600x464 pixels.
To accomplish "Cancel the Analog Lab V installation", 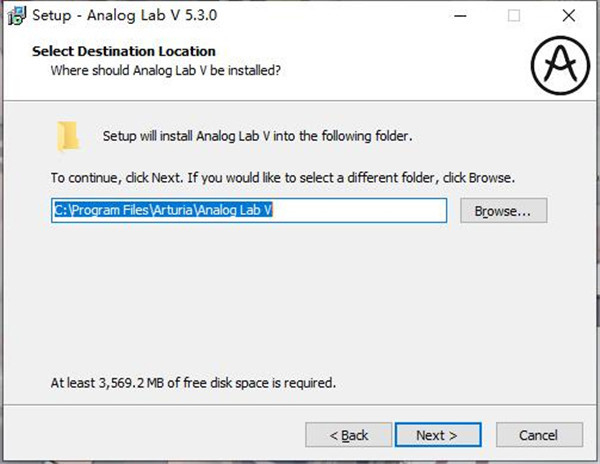I will click(539, 435).
